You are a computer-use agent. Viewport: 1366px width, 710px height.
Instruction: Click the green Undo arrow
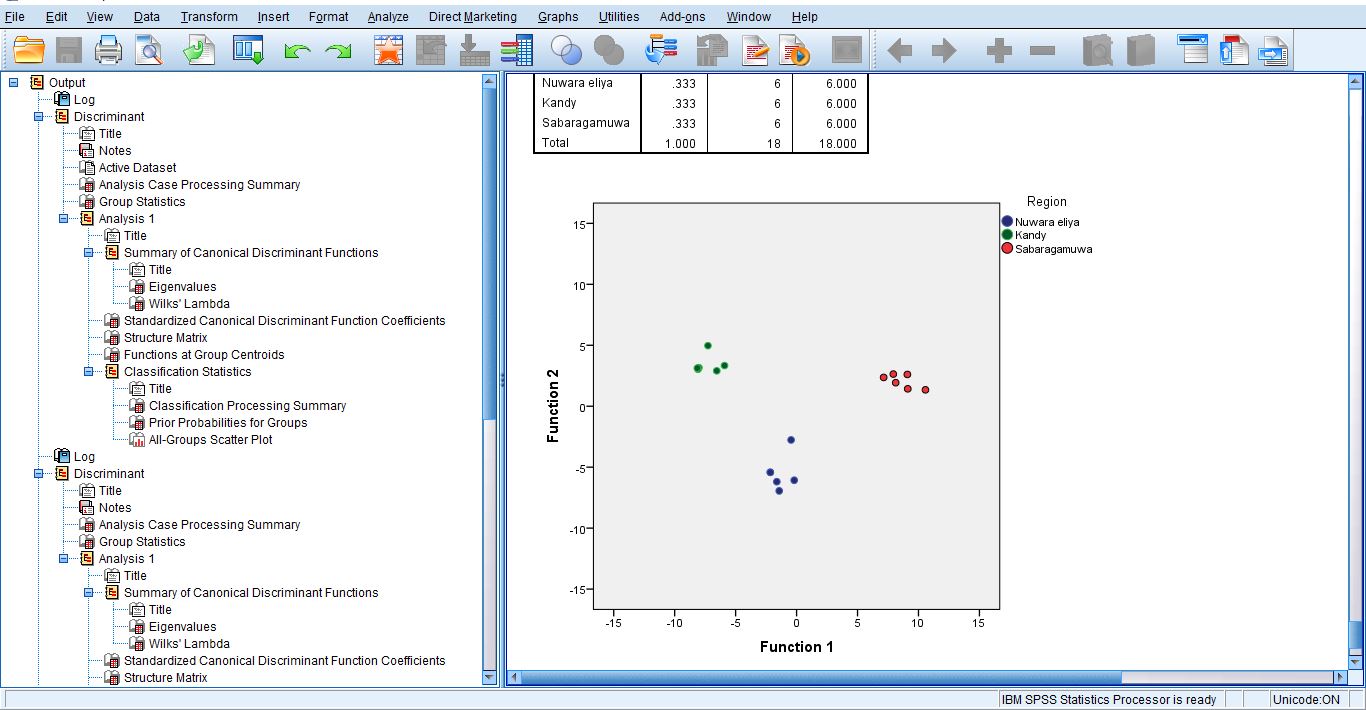point(297,51)
